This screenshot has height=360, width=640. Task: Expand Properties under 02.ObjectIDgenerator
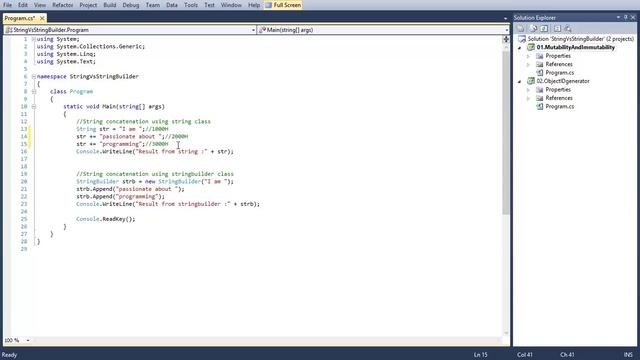coord(529,90)
